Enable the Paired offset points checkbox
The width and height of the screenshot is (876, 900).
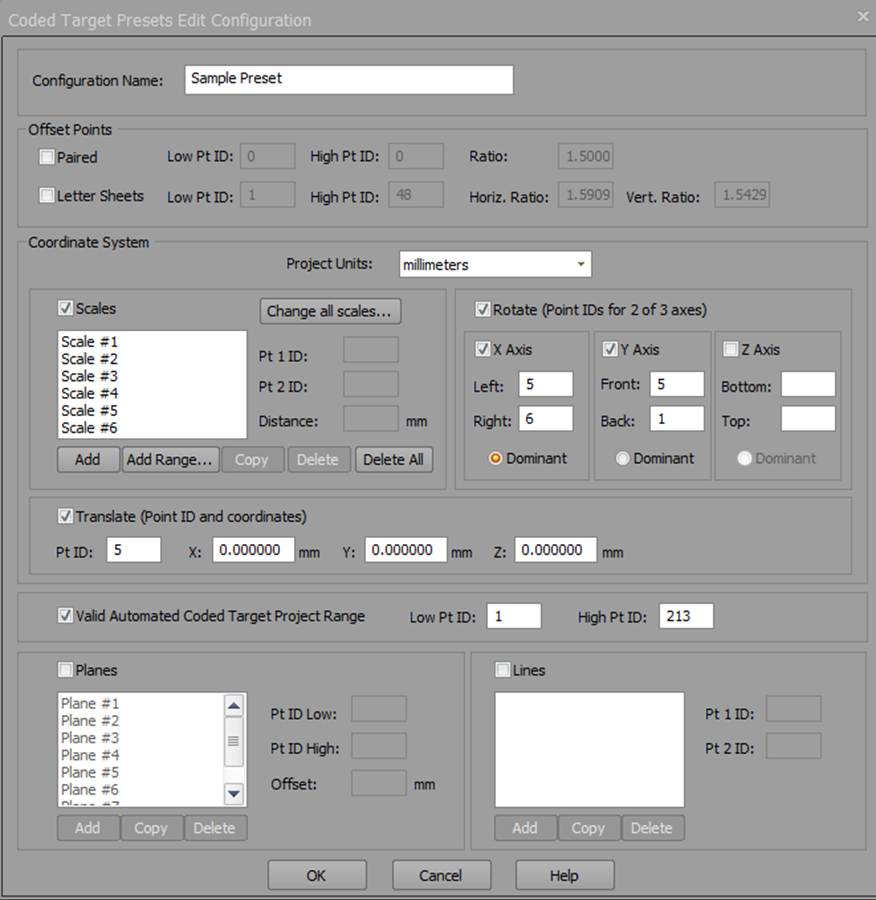47,157
